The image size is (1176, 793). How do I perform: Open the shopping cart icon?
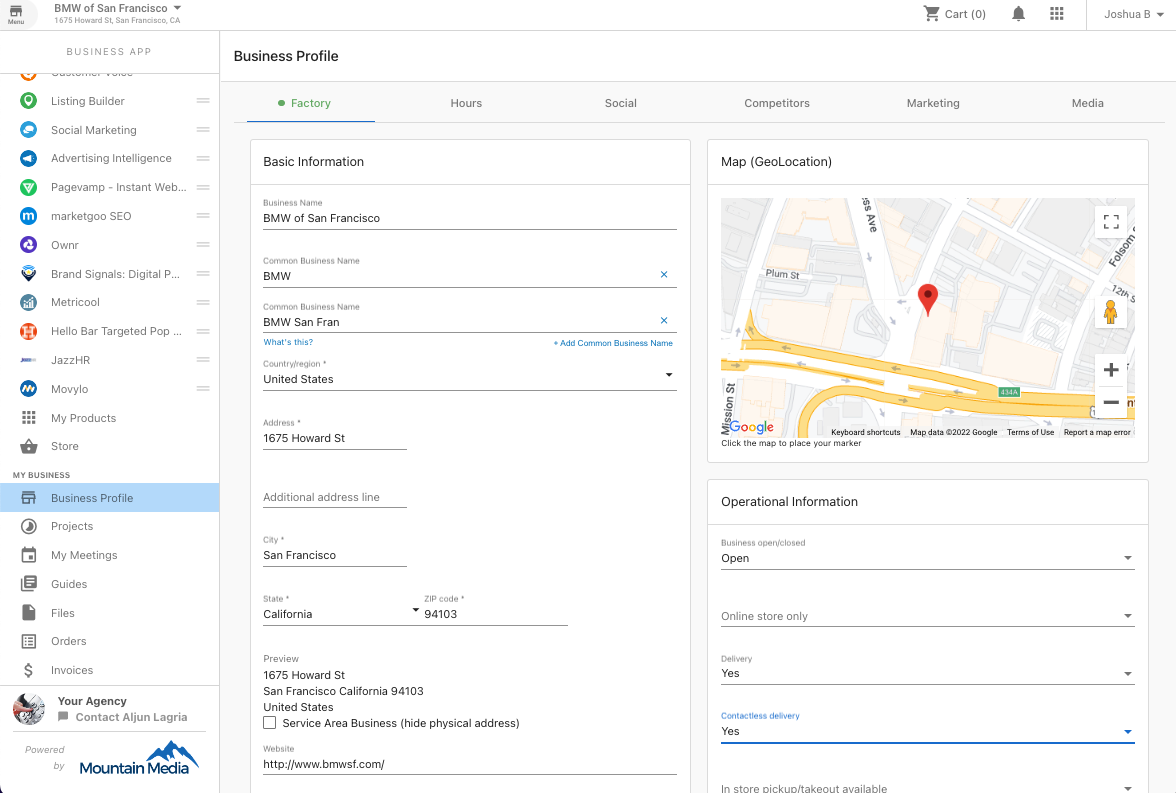(932, 14)
